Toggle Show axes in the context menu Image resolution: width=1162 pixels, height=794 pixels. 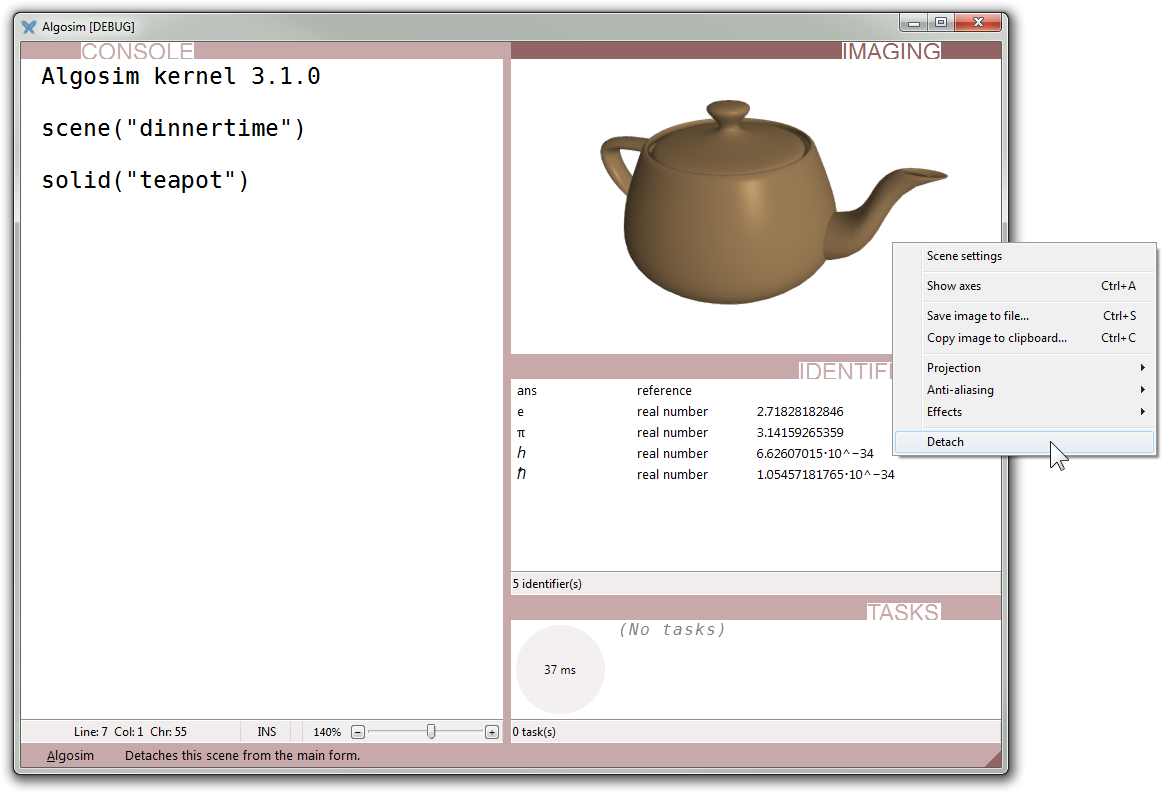[x=954, y=286]
